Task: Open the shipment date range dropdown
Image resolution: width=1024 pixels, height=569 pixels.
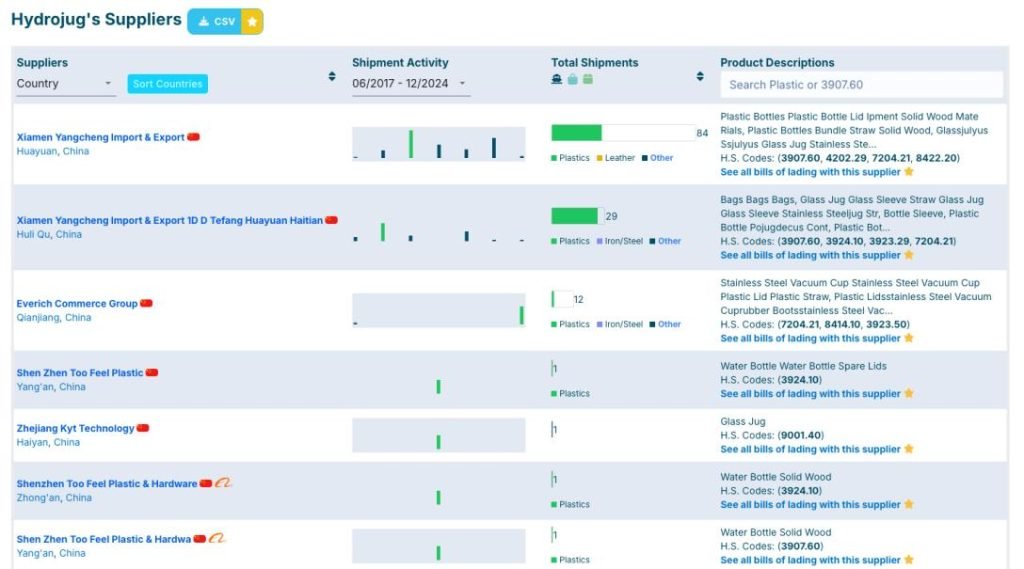Action: [410, 84]
